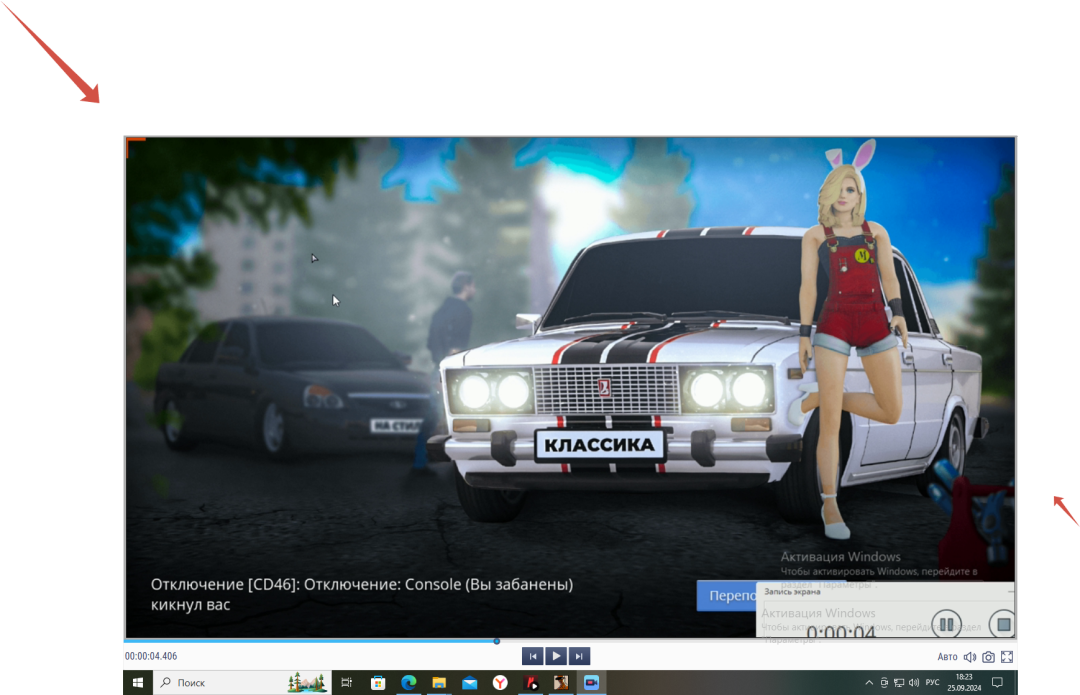Viewport: 1080px width, 695px height.
Task: Launch Microsoft Store from the taskbar
Action: tap(377, 683)
